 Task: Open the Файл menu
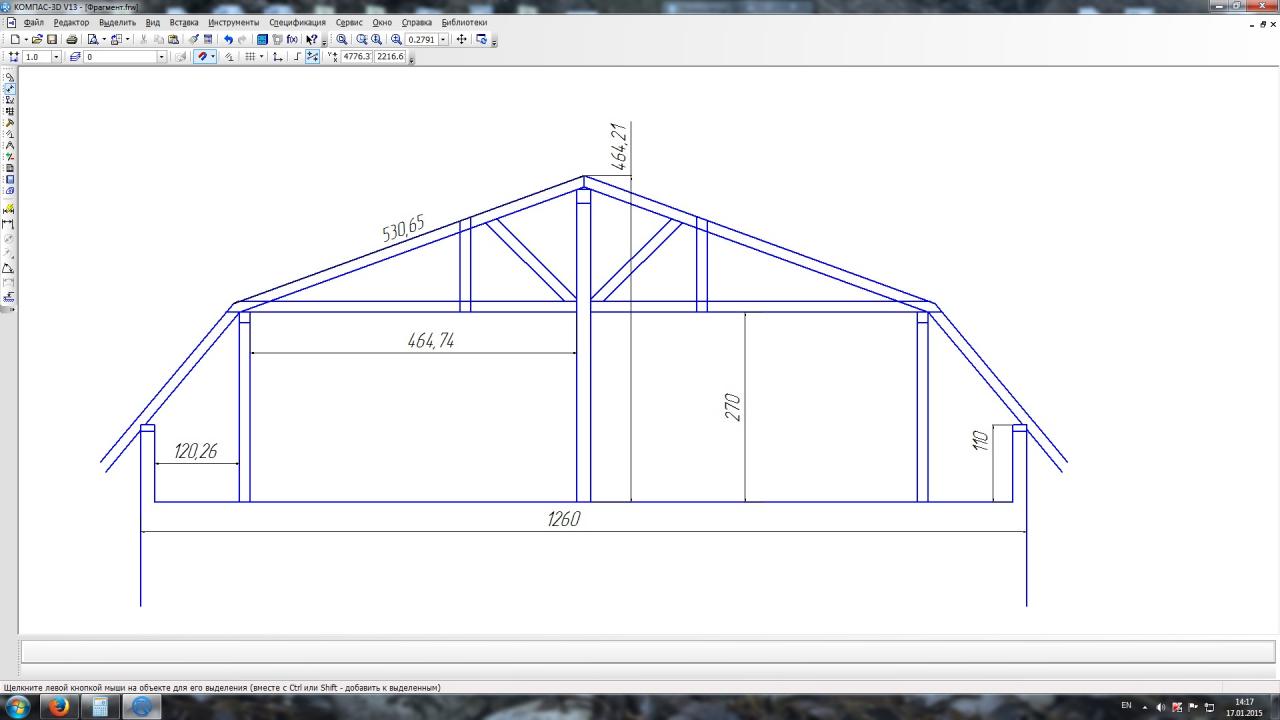click(33, 22)
